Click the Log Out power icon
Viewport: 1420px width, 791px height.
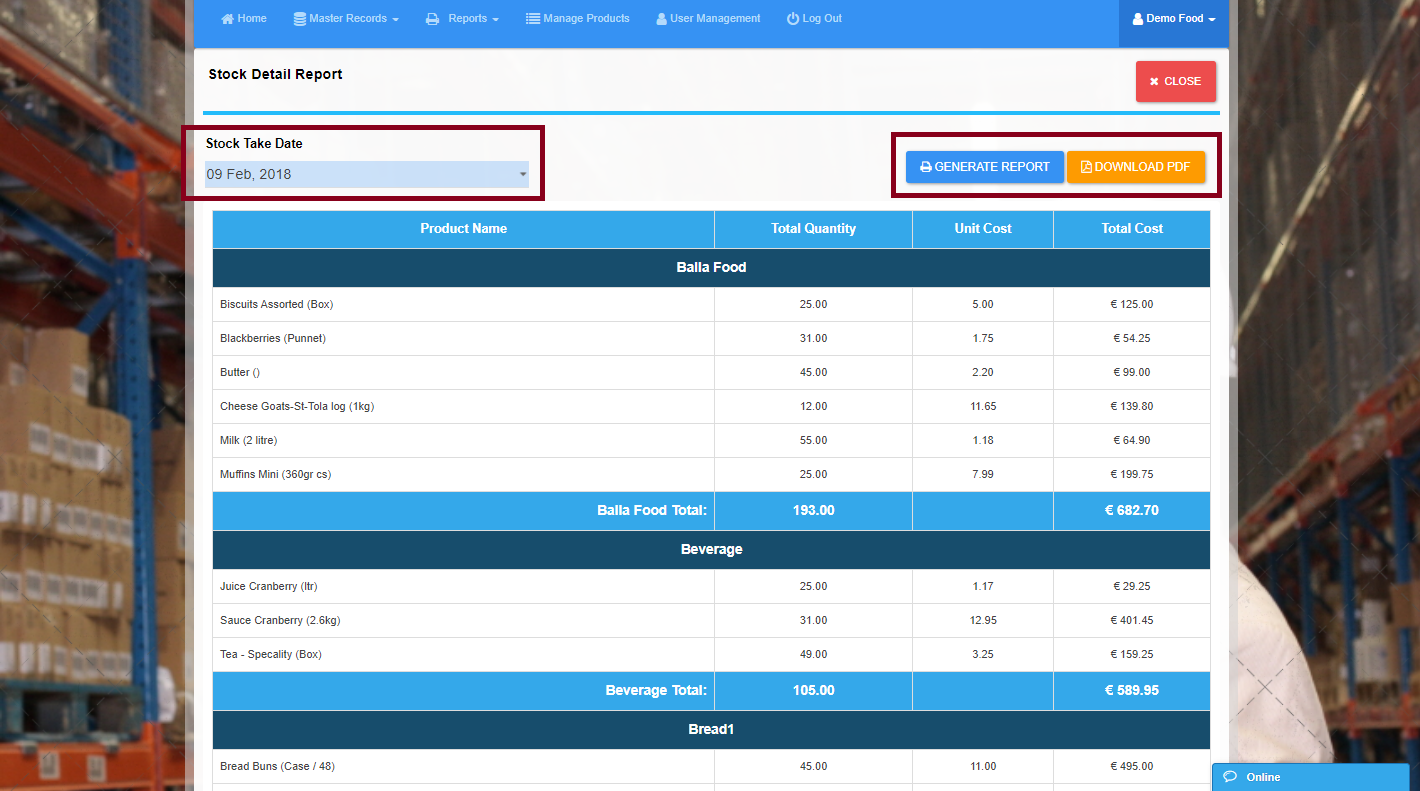coord(793,19)
